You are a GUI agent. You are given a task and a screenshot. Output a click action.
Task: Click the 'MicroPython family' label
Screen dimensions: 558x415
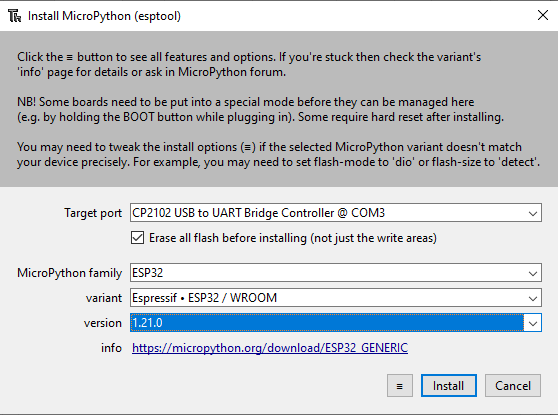point(69,273)
